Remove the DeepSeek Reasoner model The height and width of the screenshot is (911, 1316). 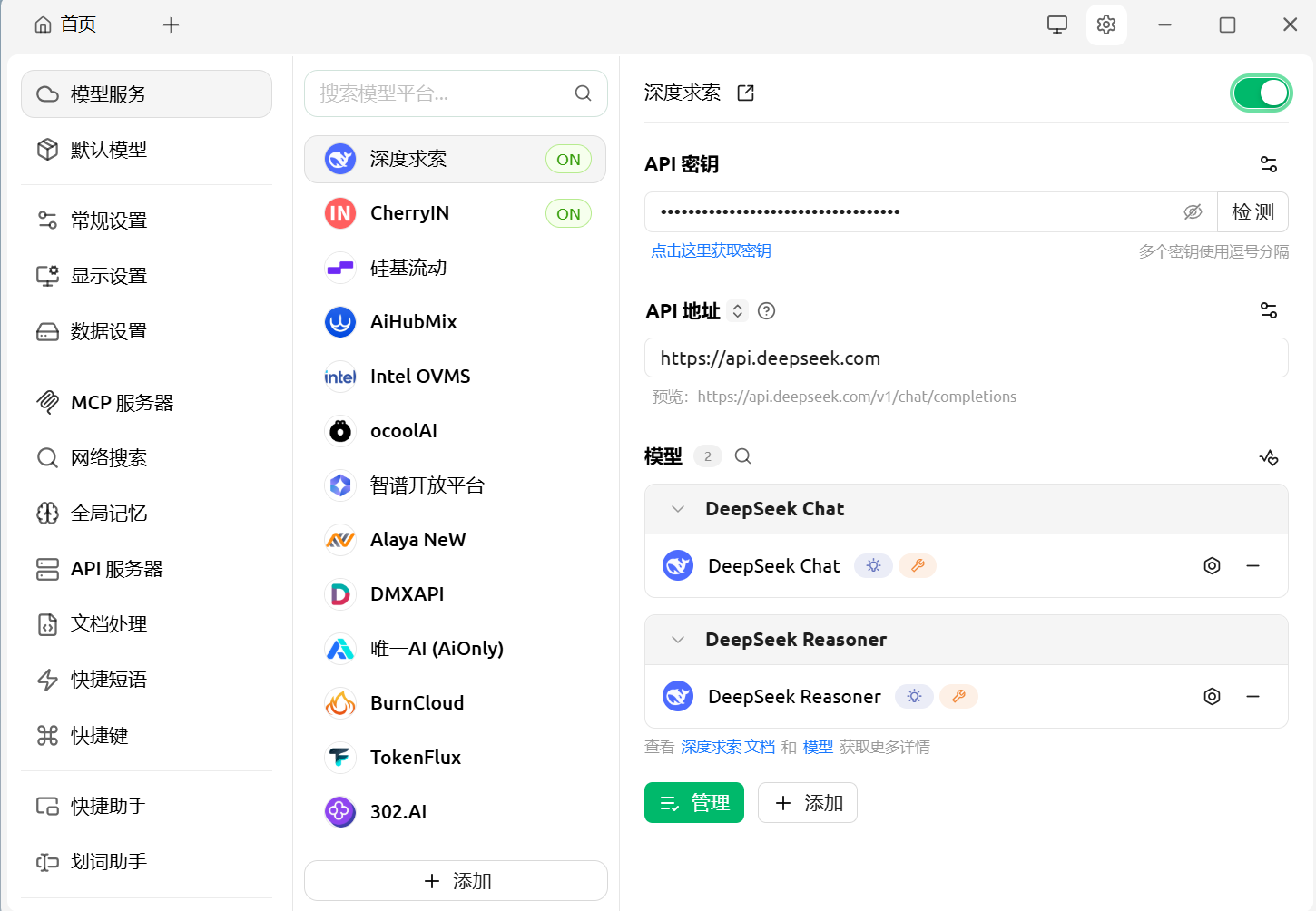coord(1253,697)
